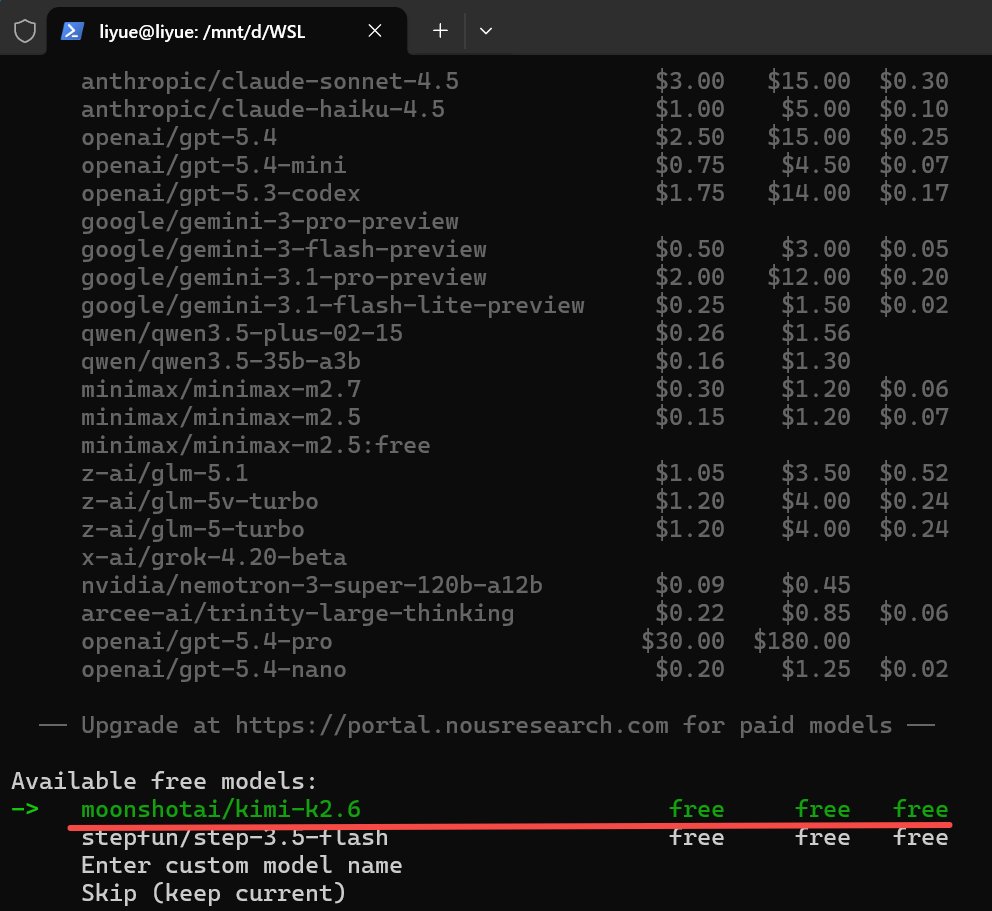Click the $30.00 price for gpt-5.4-pro
The image size is (992, 911).
pyautogui.click(x=683, y=641)
